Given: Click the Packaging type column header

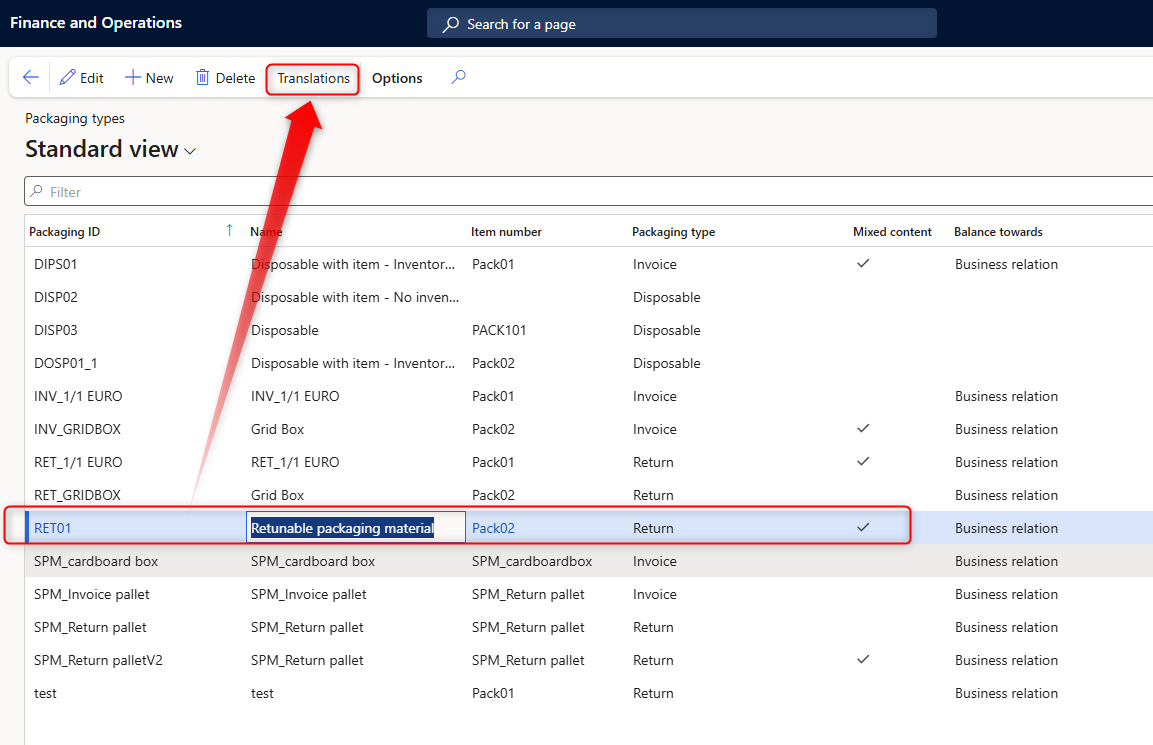Looking at the screenshot, I should click(674, 232).
